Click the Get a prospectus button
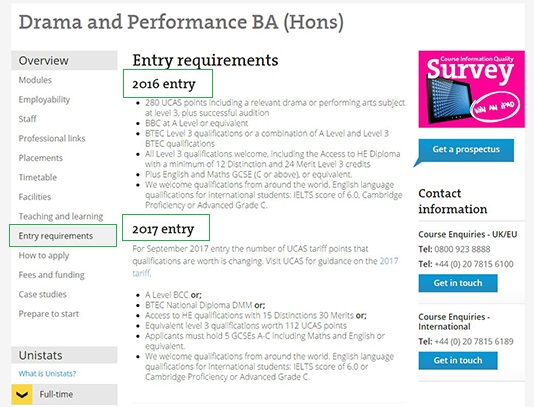Viewport: 534px width, 407px height. coord(466,150)
